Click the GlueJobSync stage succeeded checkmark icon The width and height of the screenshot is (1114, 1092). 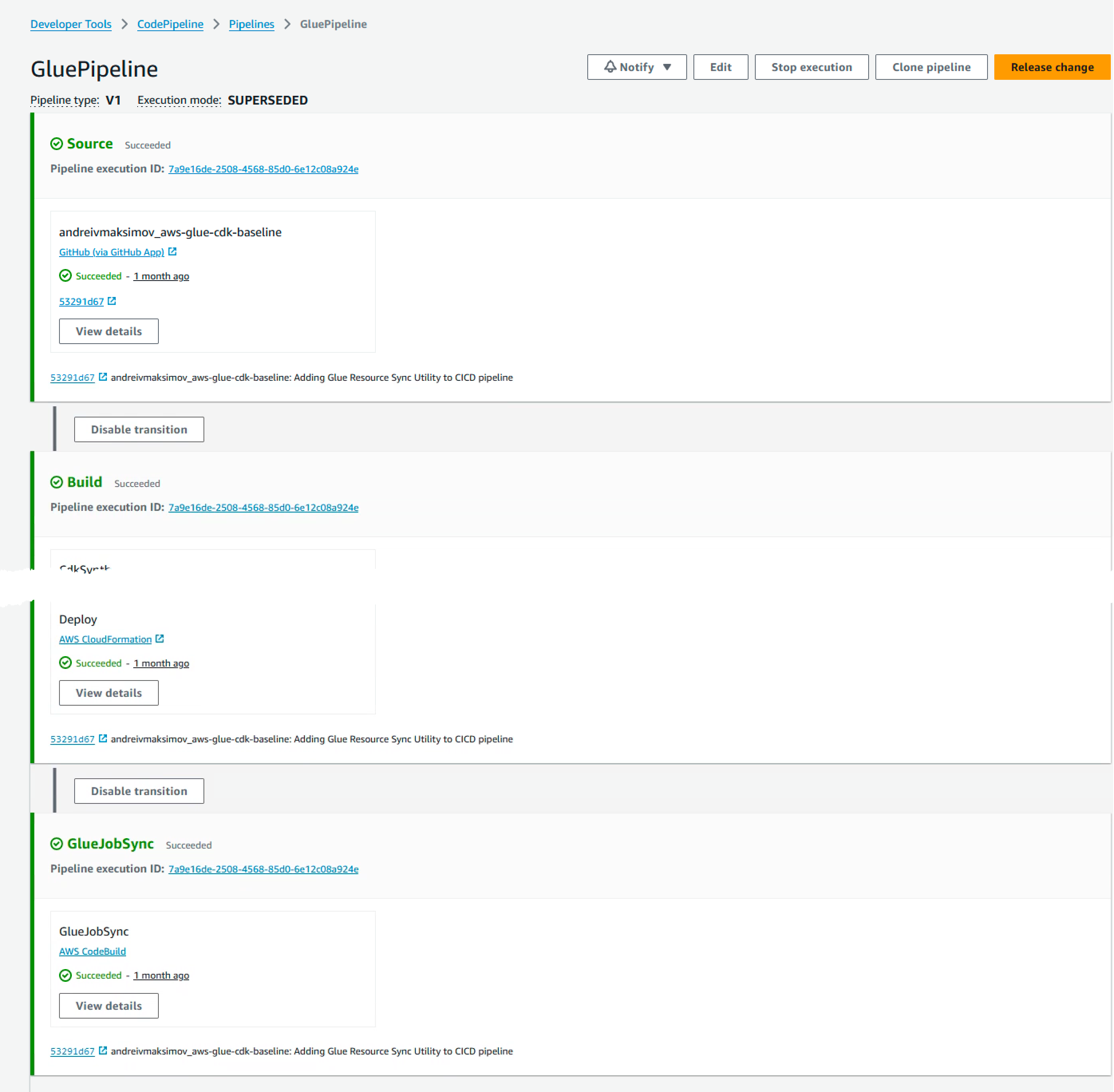point(57,844)
